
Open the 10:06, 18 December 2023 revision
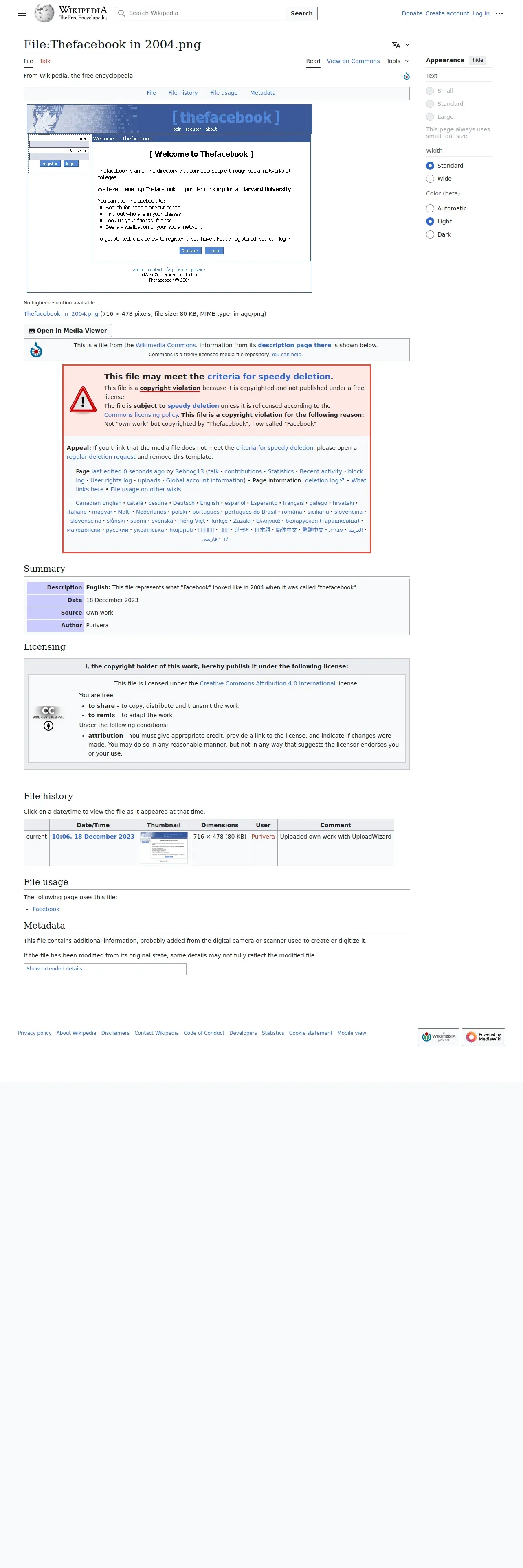(x=93, y=837)
